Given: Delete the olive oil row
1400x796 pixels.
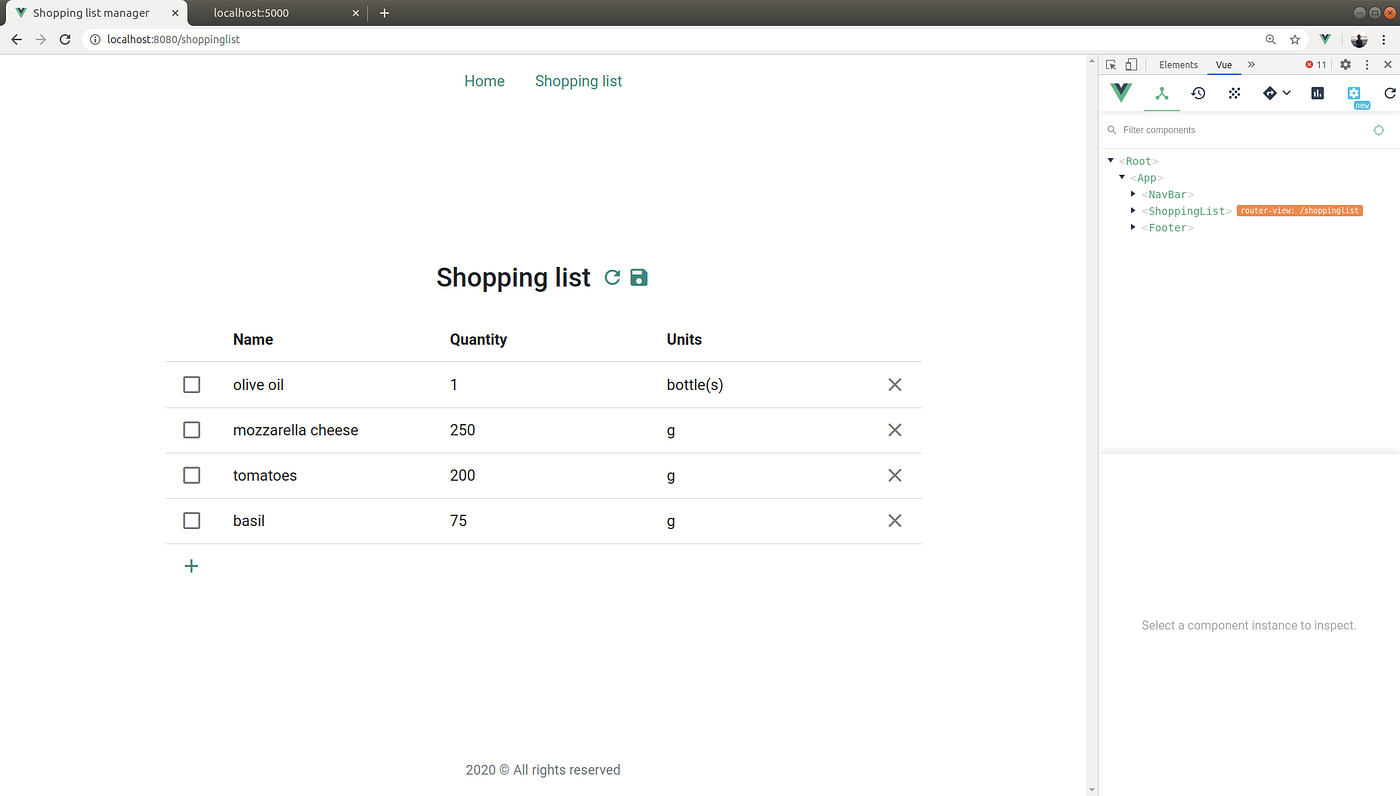Looking at the screenshot, I should (895, 385).
